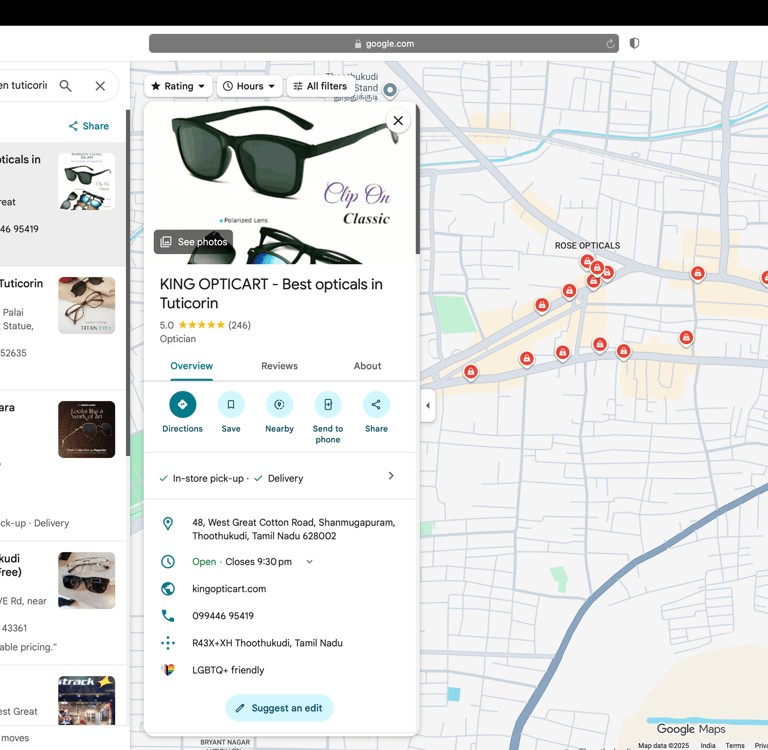Click the KING OPTICART title heading
This screenshot has height=750, width=768.
tap(271, 293)
